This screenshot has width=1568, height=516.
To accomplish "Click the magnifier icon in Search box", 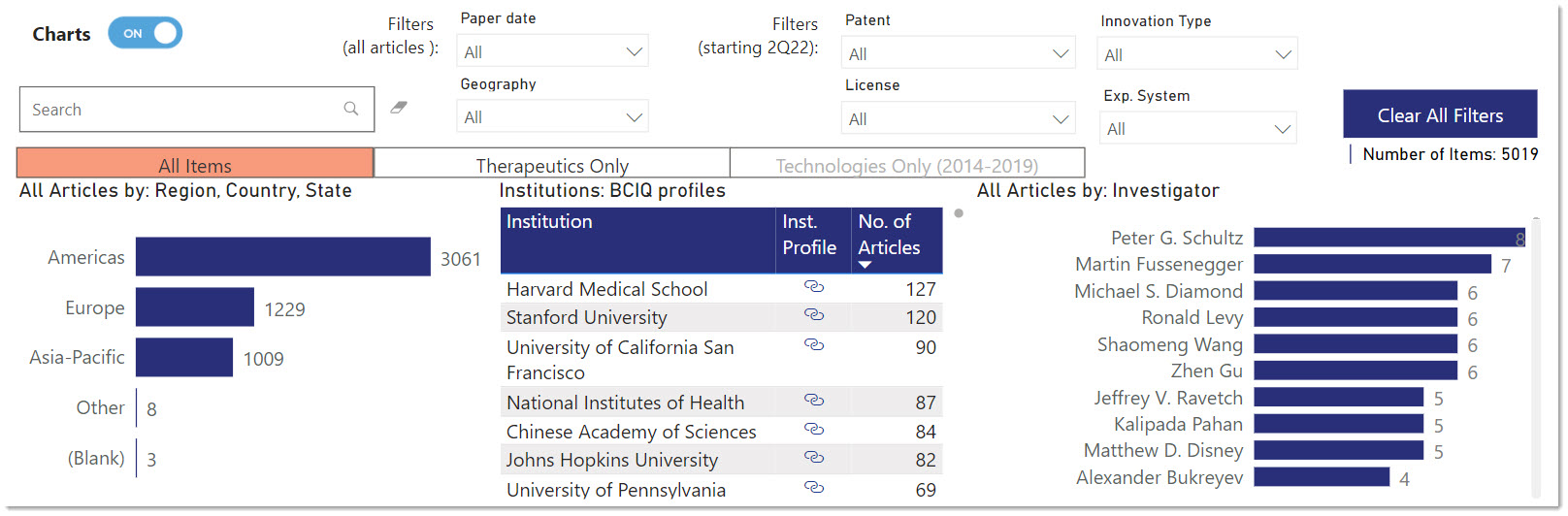I will (x=351, y=109).
